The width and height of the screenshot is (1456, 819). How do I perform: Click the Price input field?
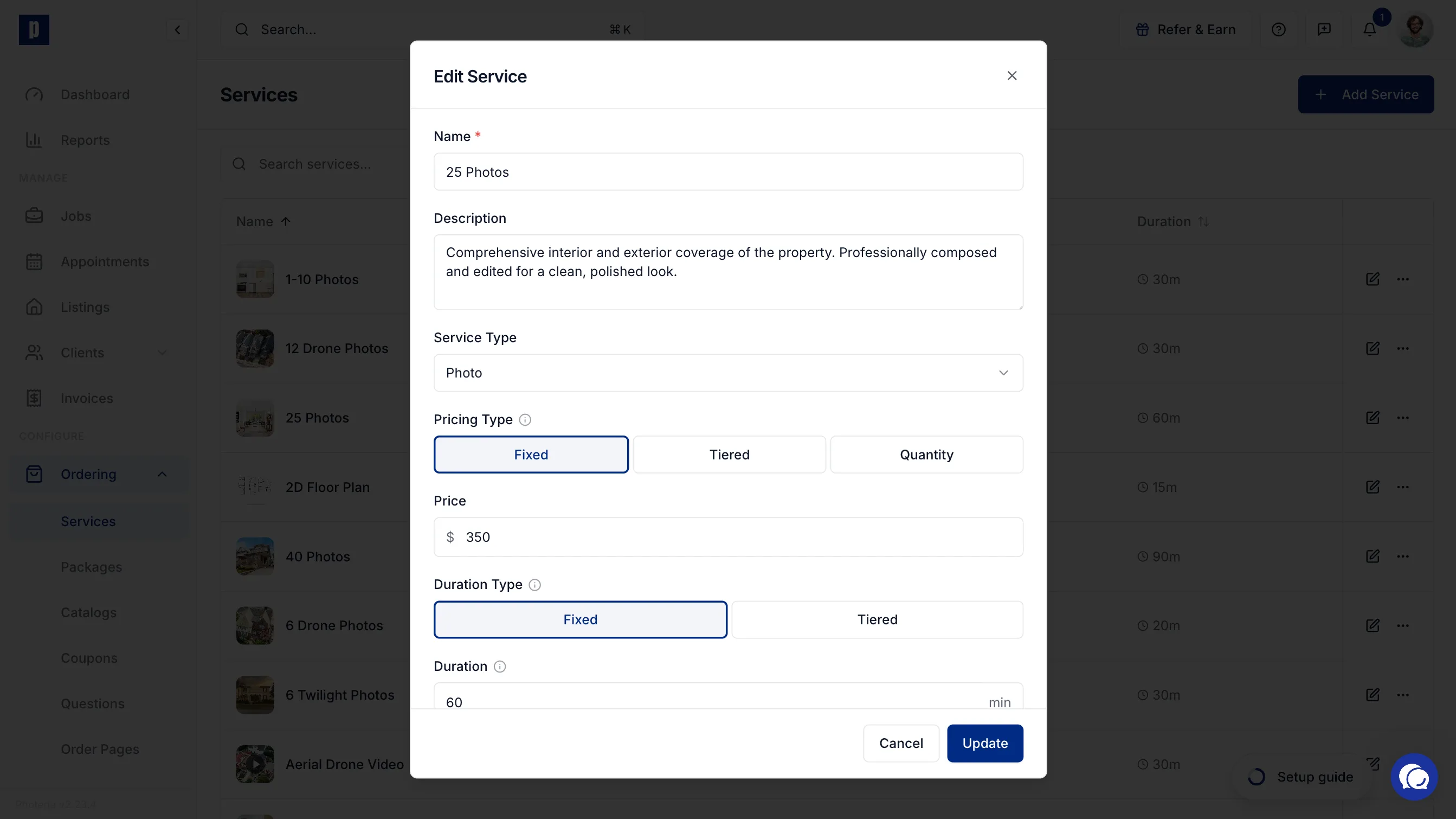[728, 538]
